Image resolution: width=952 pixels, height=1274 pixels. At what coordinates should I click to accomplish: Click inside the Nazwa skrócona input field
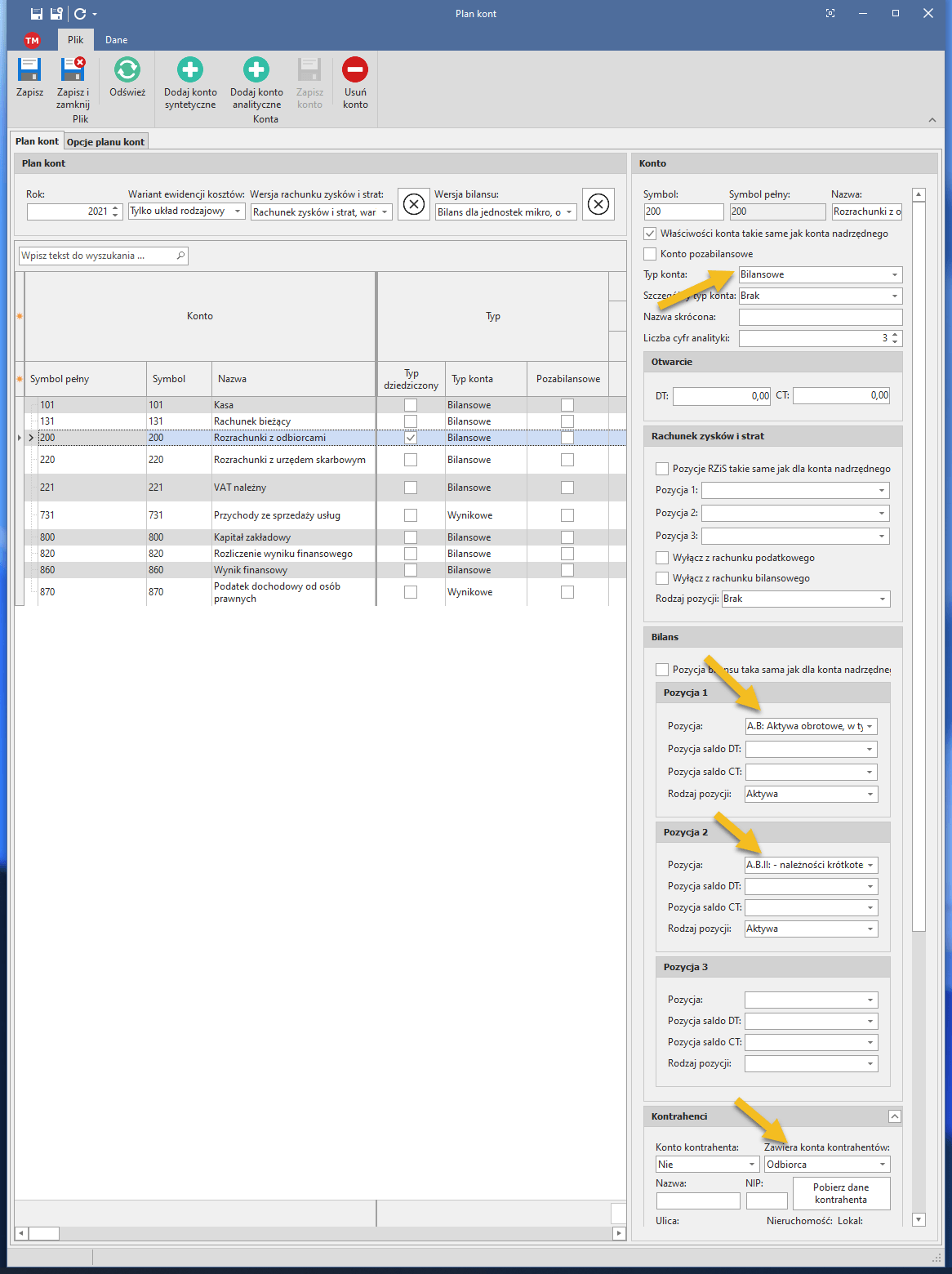click(x=820, y=317)
